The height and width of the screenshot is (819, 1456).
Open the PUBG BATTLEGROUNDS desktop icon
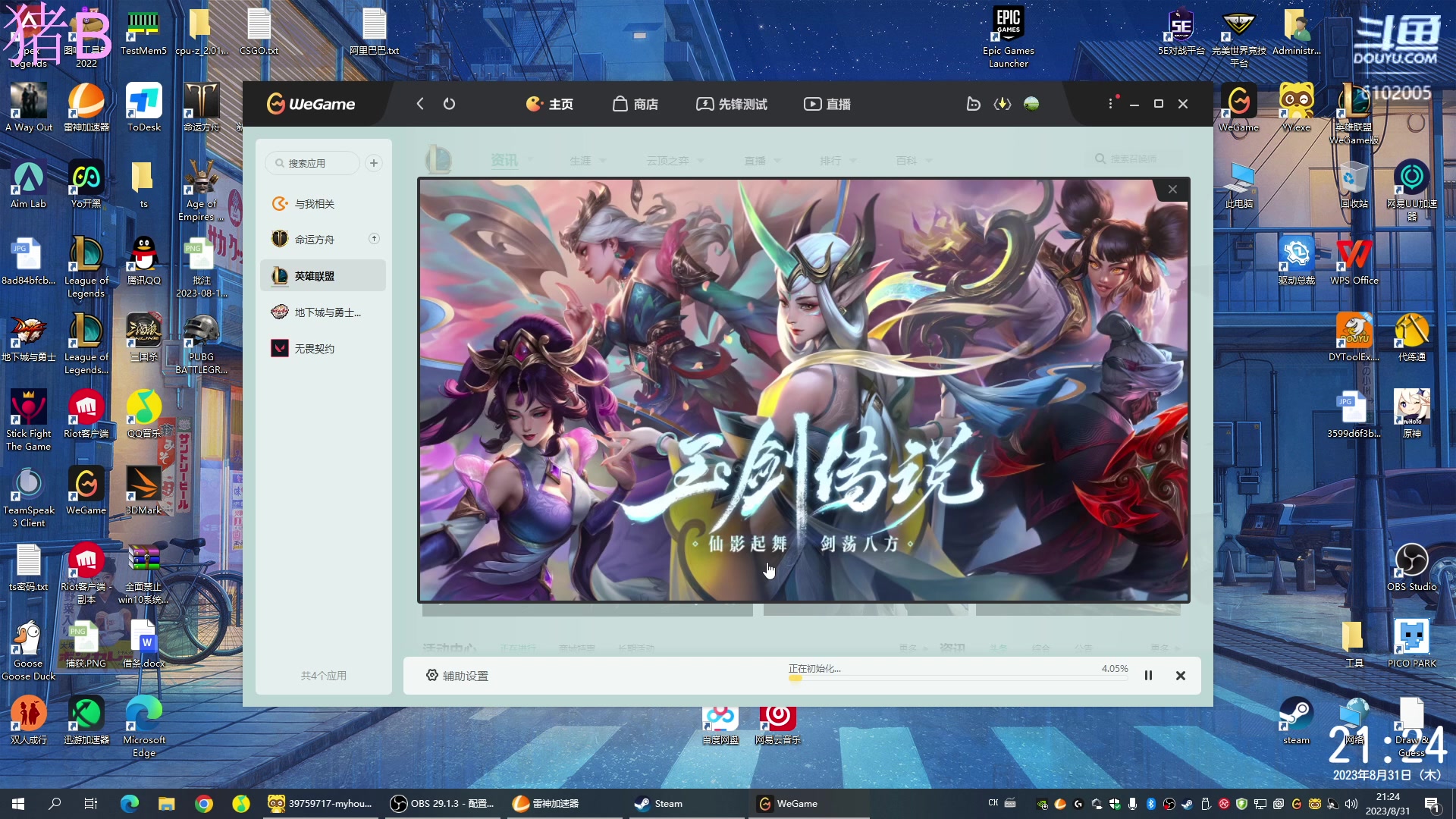click(x=201, y=344)
